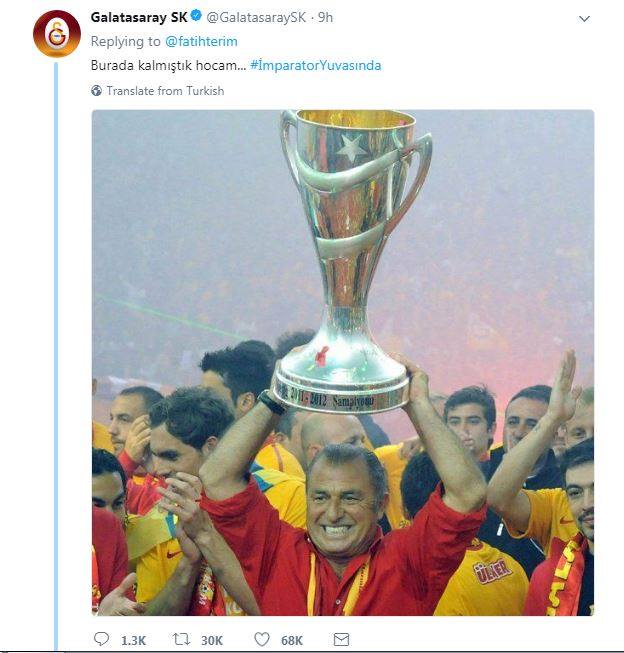Click the globe translate icon

click(96, 90)
